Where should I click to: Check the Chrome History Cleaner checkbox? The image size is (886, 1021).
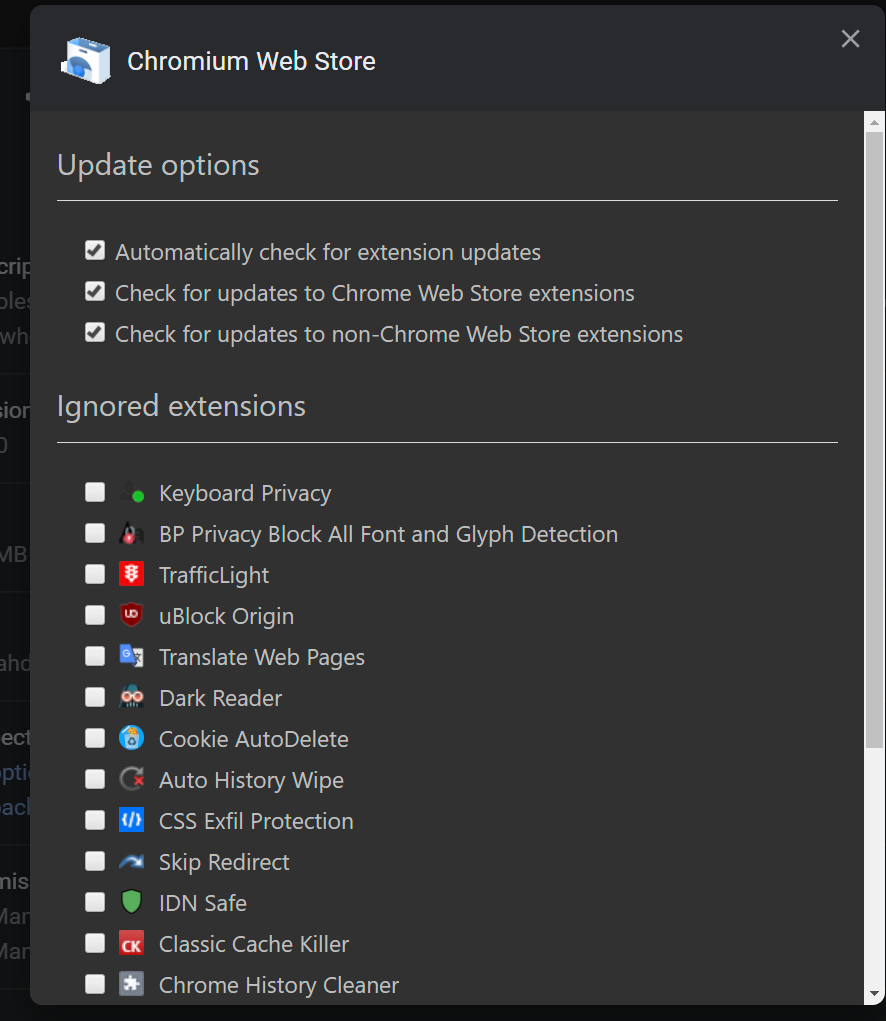coord(95,984)
